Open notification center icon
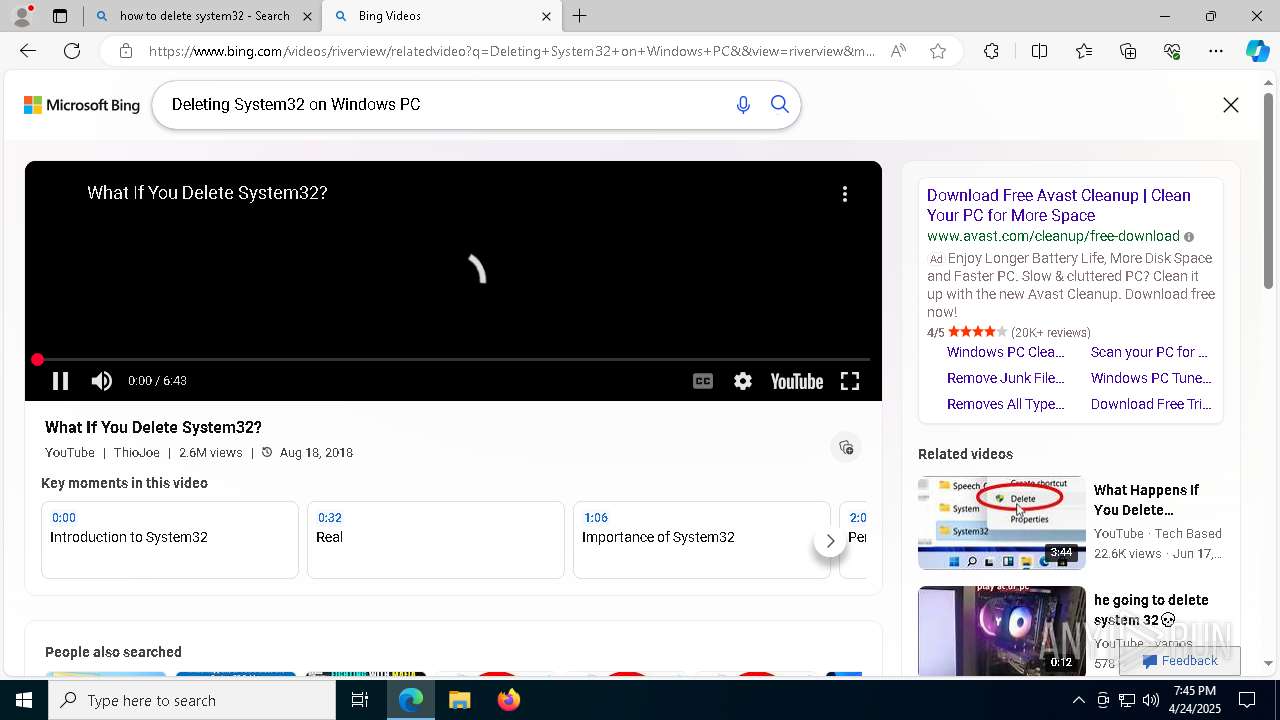 pos(1247,700)
